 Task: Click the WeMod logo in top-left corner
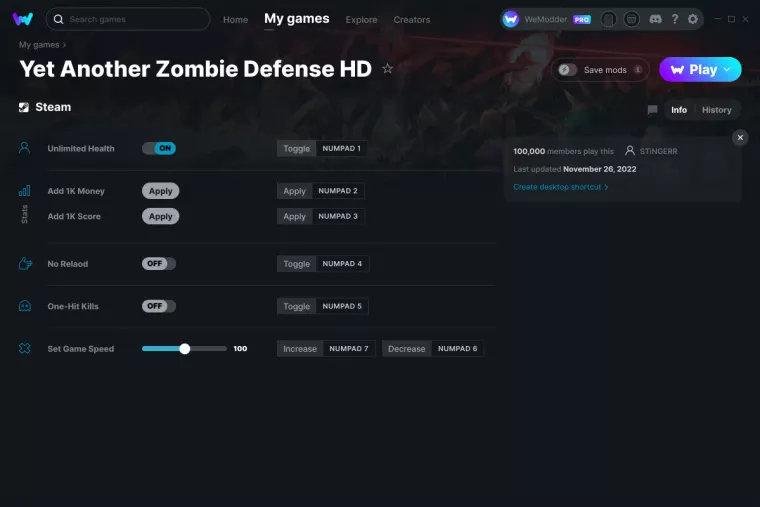click(x=23, y=19)
